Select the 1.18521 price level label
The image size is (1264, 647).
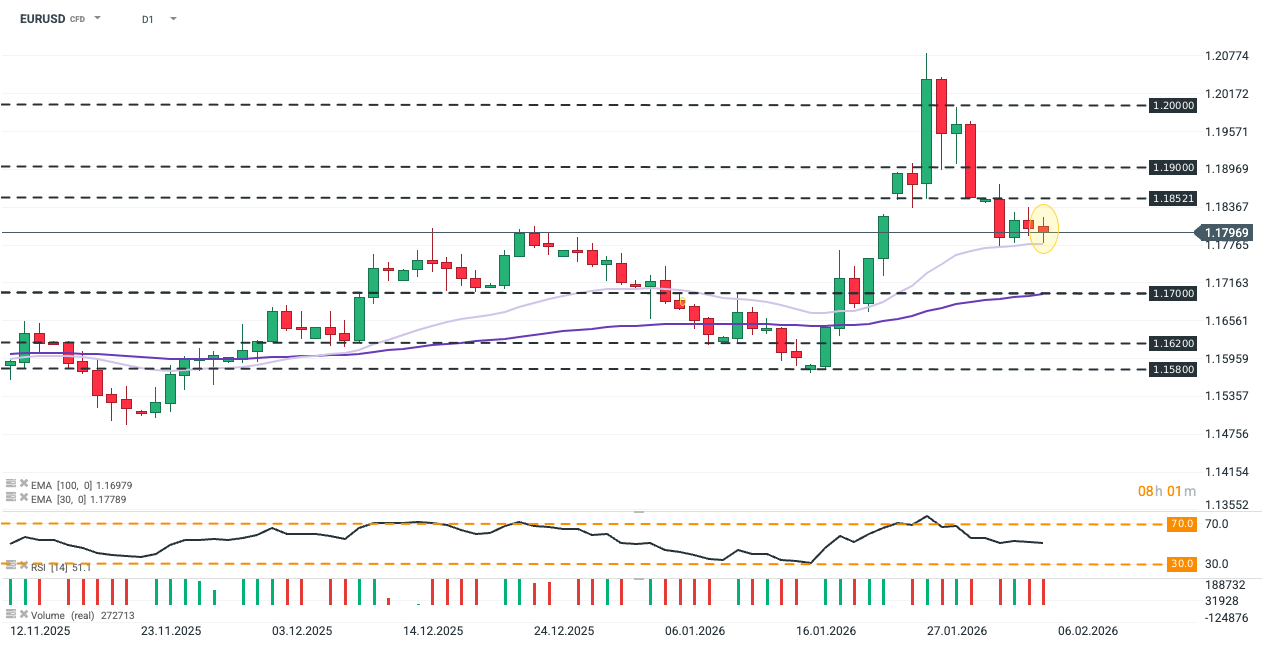pos(1172,198)
